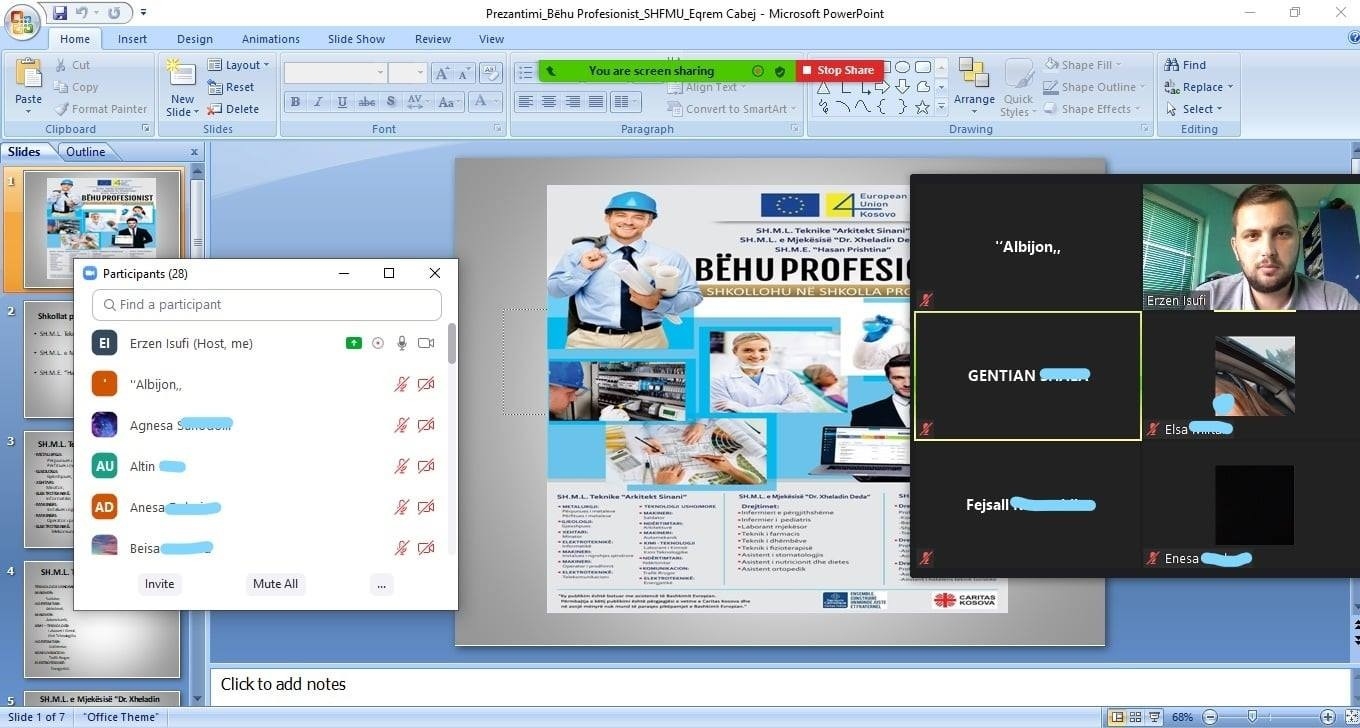Toggle Bold formatting
This screenshot has height=728, width=1360.
tap(295, 102)
